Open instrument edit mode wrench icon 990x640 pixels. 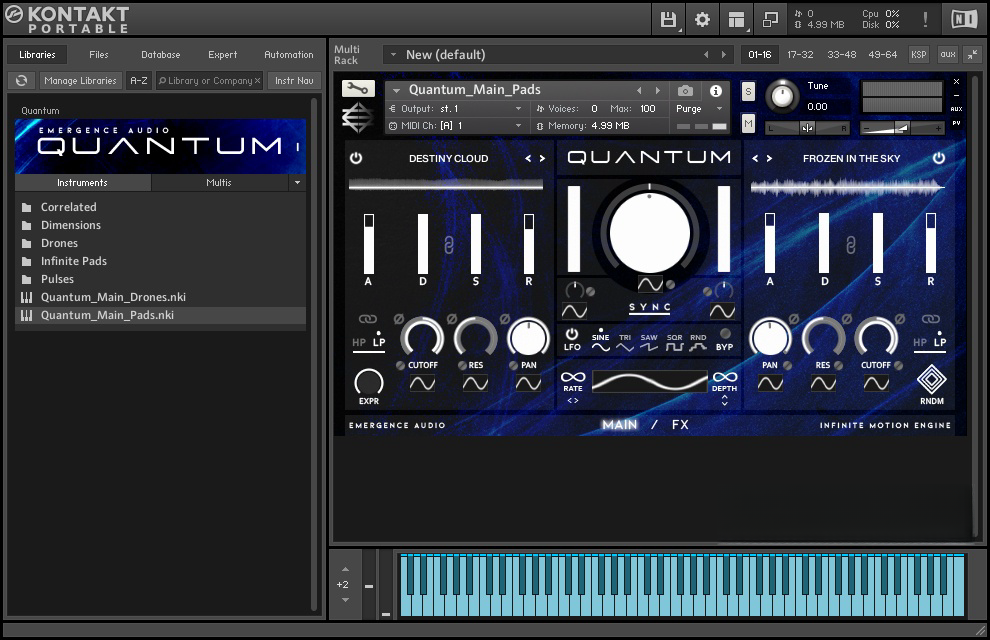[x=358, y=88]
